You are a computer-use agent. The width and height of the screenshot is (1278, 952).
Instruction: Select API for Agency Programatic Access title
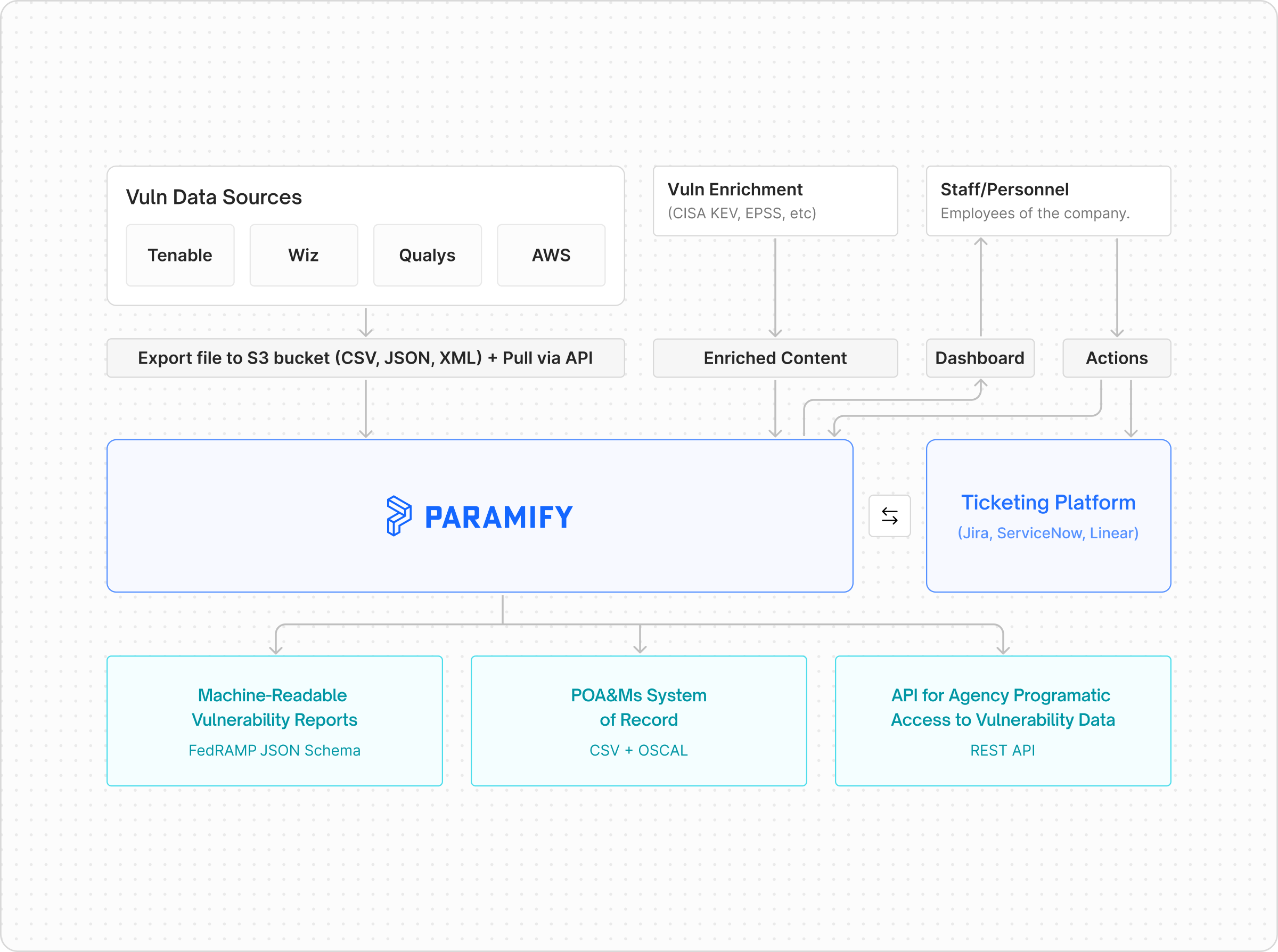pos(1003,707)
